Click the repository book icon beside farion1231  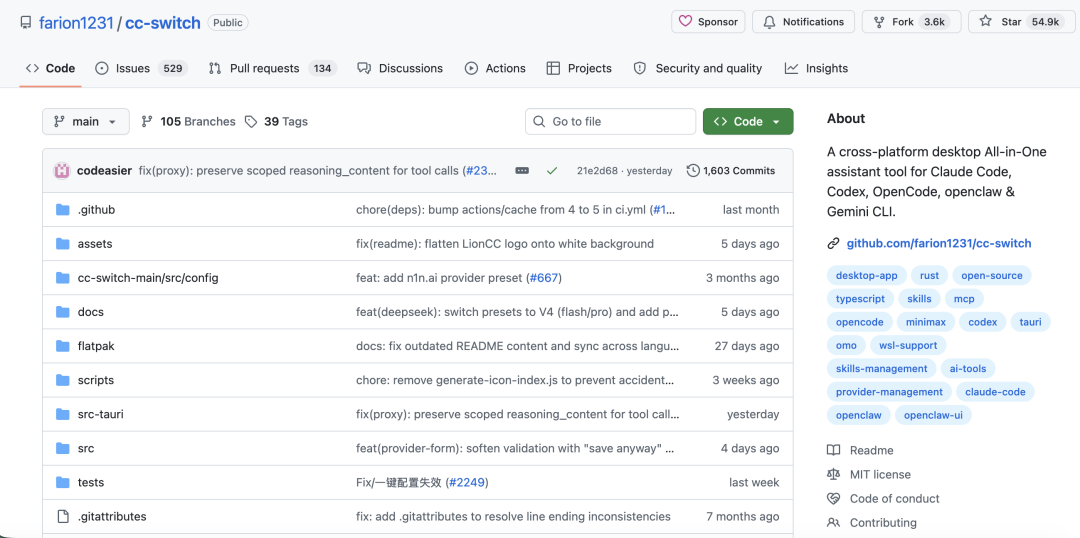click(25, 23)
